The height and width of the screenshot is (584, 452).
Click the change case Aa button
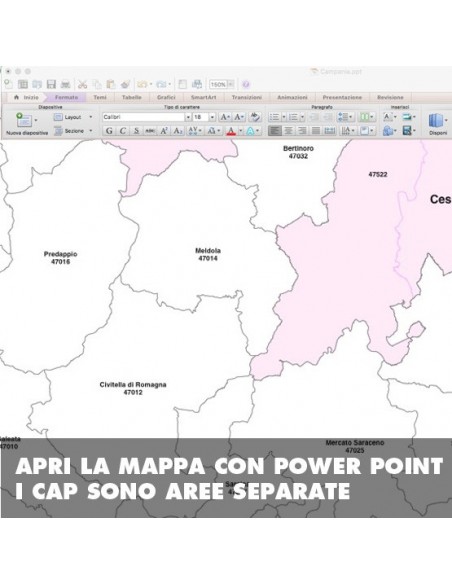[213, 131]
